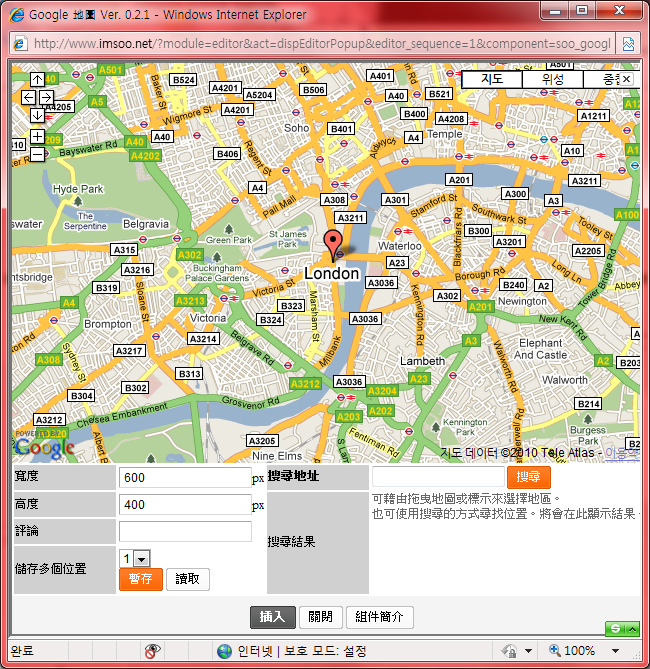Image resolution: width=650 pixels, height=669 pixels.
Task: Click the Brompton label on the map
Action: point(108,324)
